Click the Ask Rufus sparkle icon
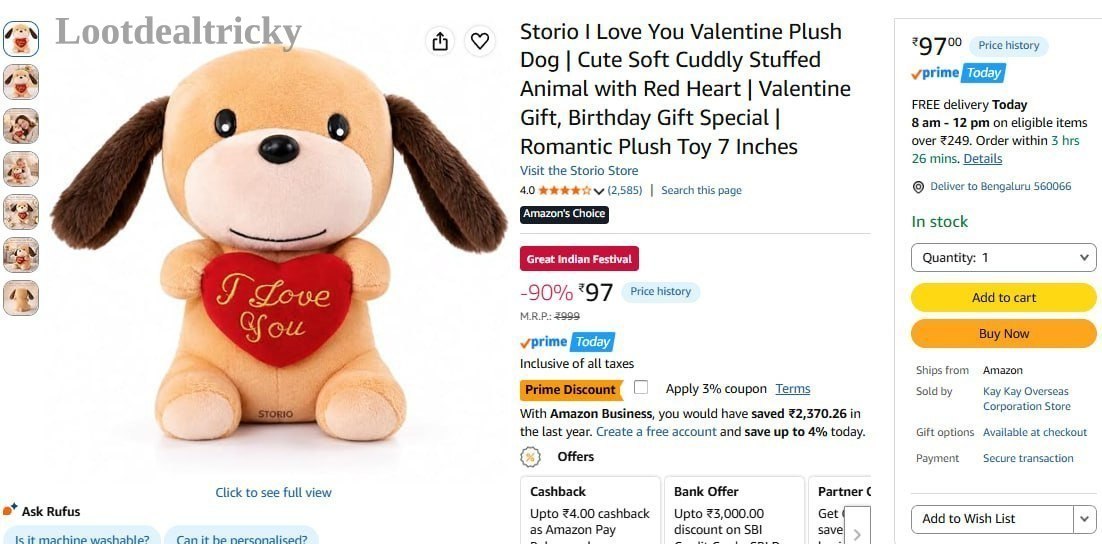The width and height of the screenshot is (1102, 544). pos(10,510)
